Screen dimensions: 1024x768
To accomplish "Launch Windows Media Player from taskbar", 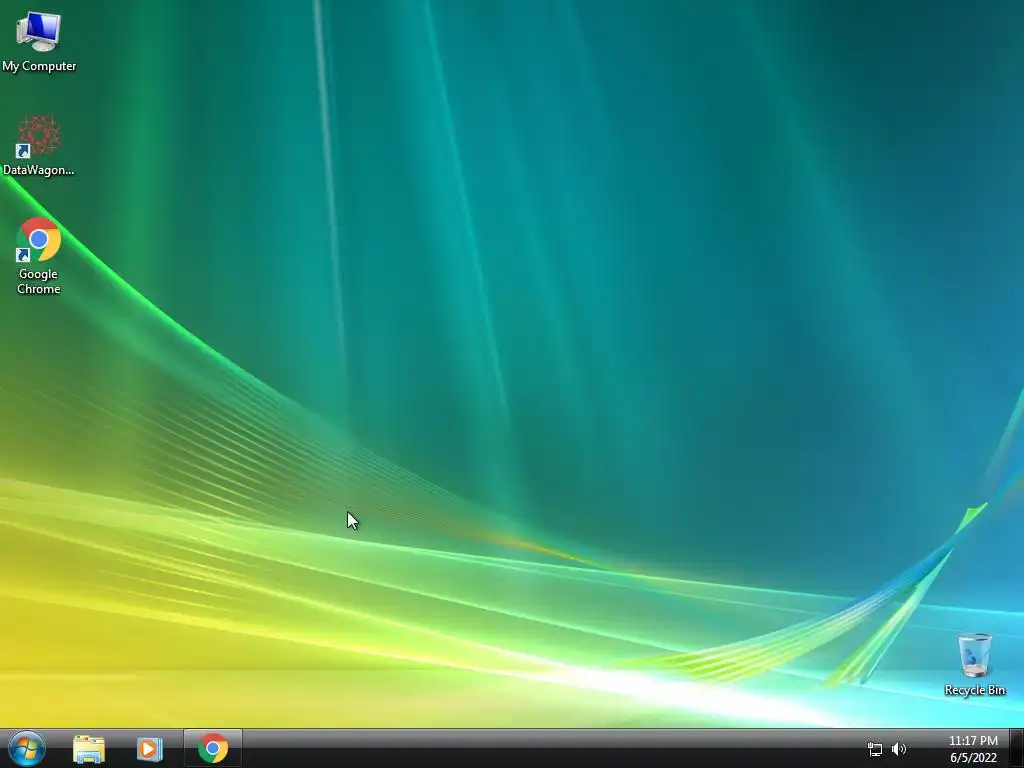I will [150, 749].
